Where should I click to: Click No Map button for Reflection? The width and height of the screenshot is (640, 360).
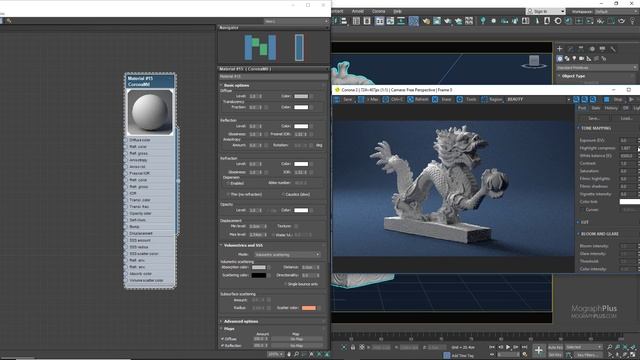click(296, 346)
